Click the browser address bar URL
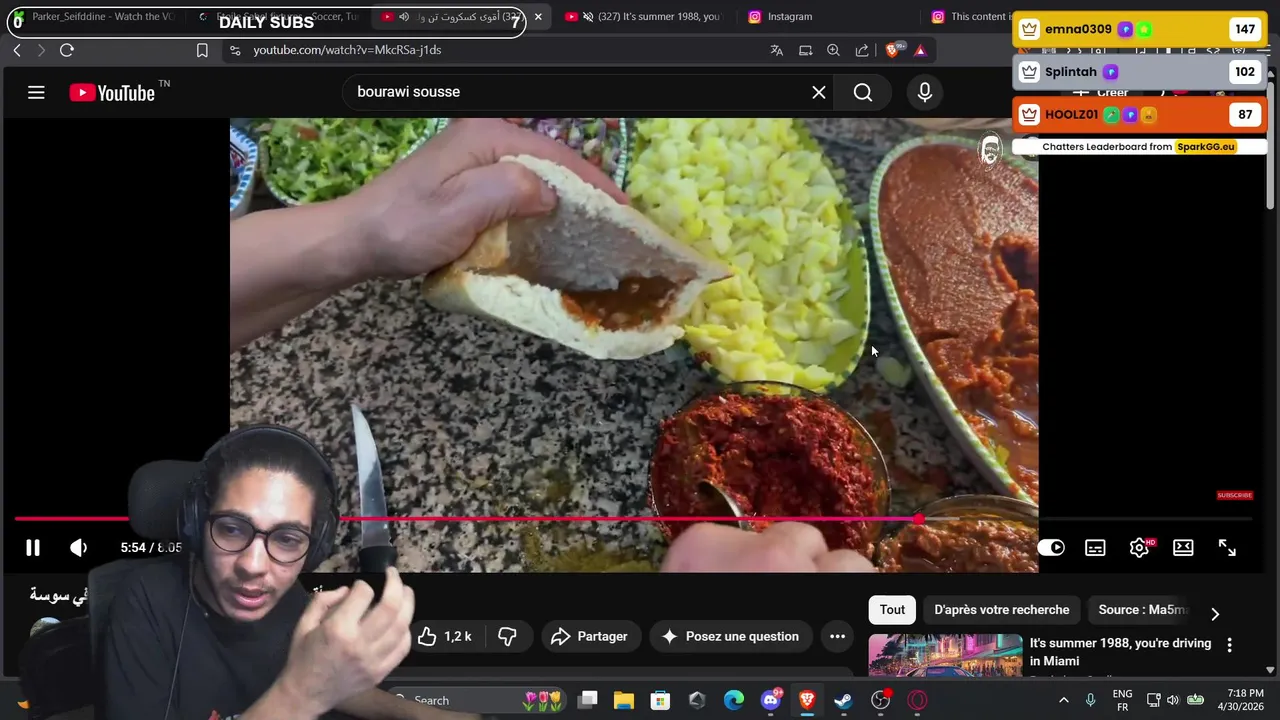Image resolution: width=1280 pixels, height=720 pixels. pos(347,50)
